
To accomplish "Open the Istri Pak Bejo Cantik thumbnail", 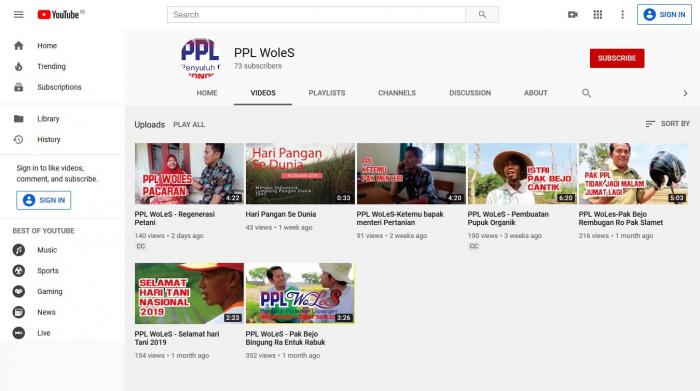I will (x=522, y=174).
